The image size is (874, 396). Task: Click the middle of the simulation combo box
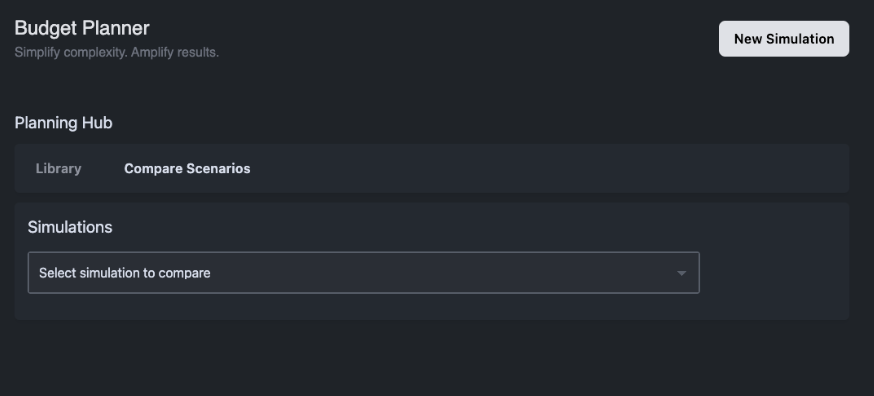(x=363, y=273)
